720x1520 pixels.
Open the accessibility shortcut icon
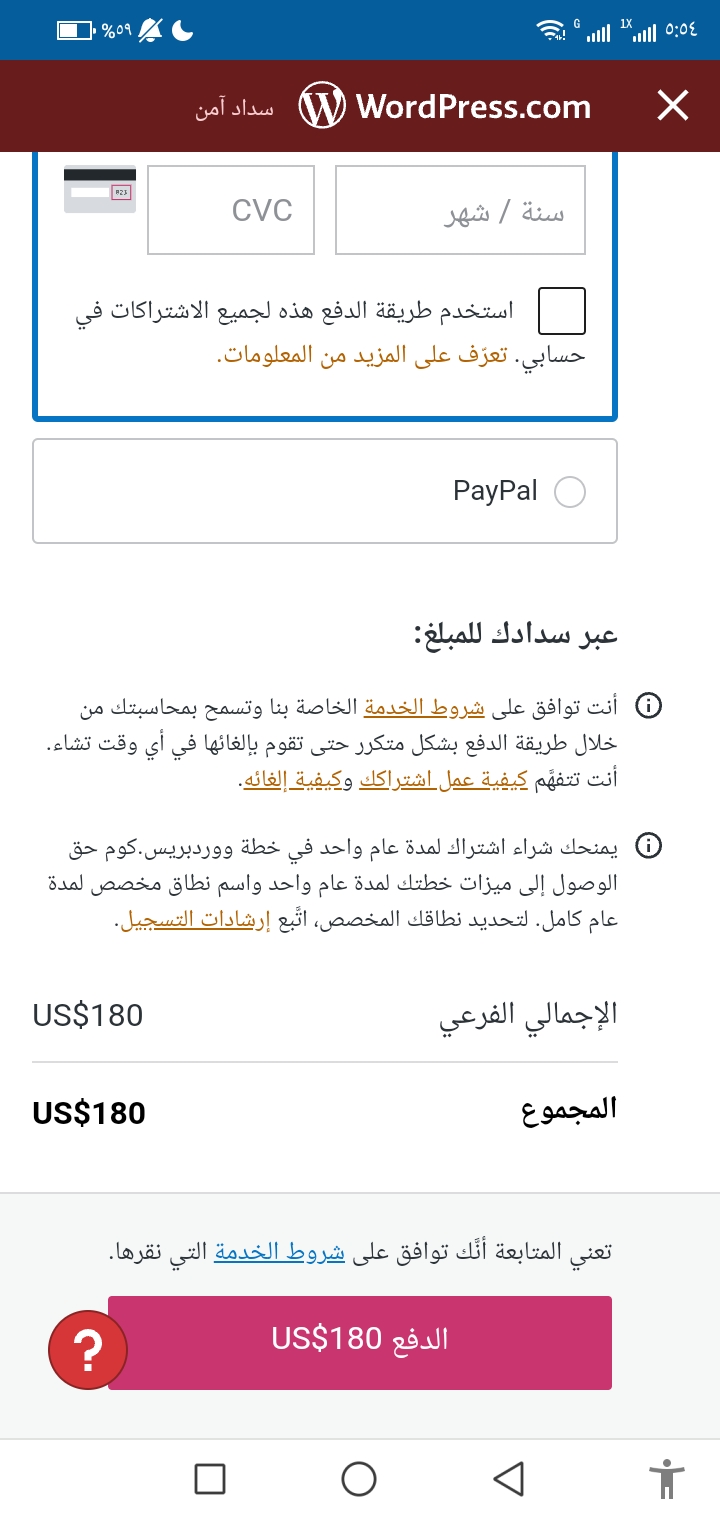[665, 1479]
